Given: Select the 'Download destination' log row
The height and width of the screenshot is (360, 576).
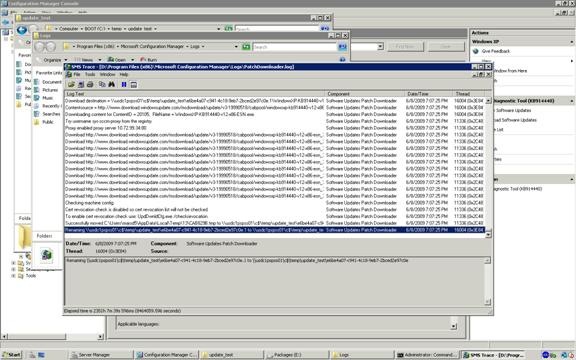Looking at the screenshot, I should [x=275, y=101].
